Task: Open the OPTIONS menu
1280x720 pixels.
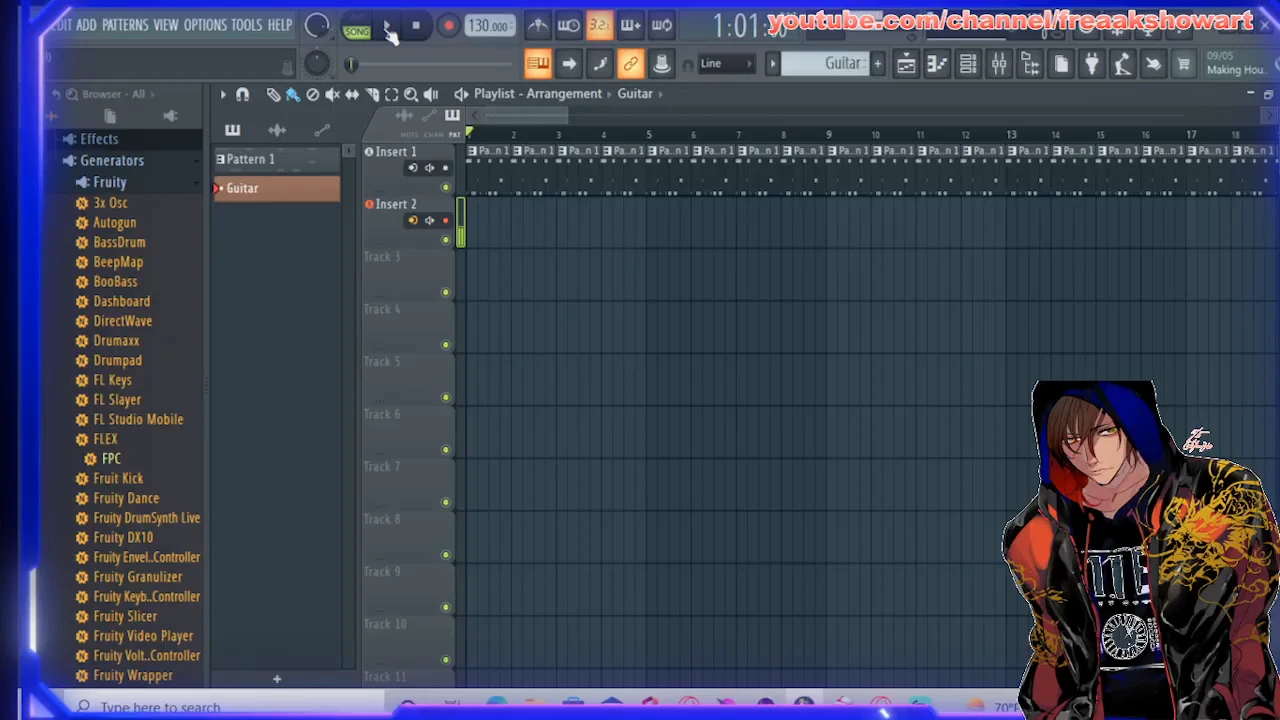Action: [205, 25]
